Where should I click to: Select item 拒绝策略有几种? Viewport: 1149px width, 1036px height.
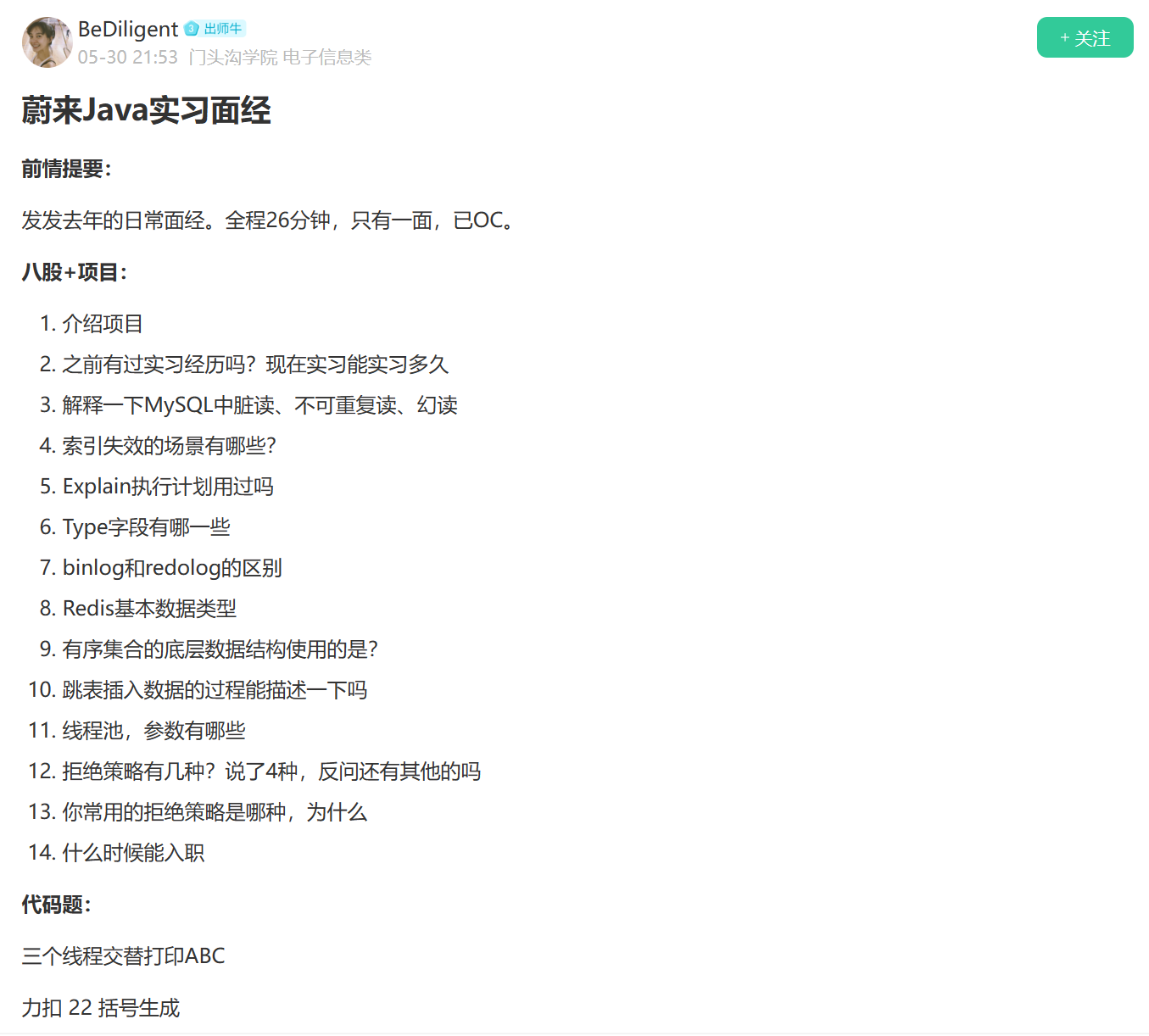tap(271, 771)
